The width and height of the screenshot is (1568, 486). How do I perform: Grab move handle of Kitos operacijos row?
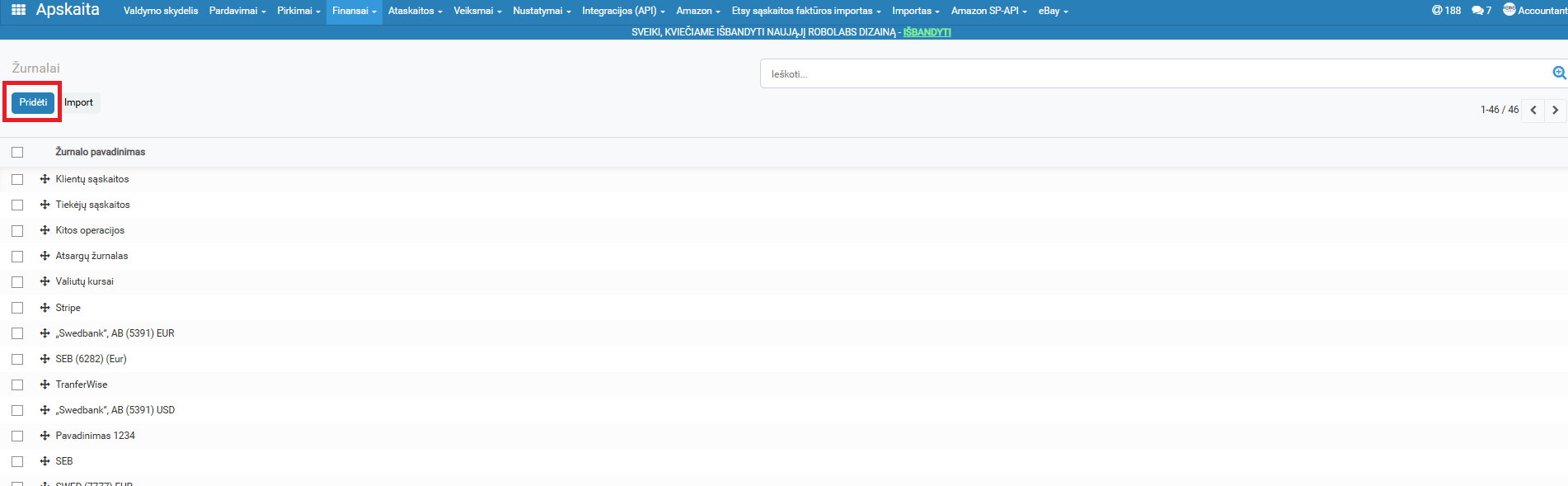point(45,230)
